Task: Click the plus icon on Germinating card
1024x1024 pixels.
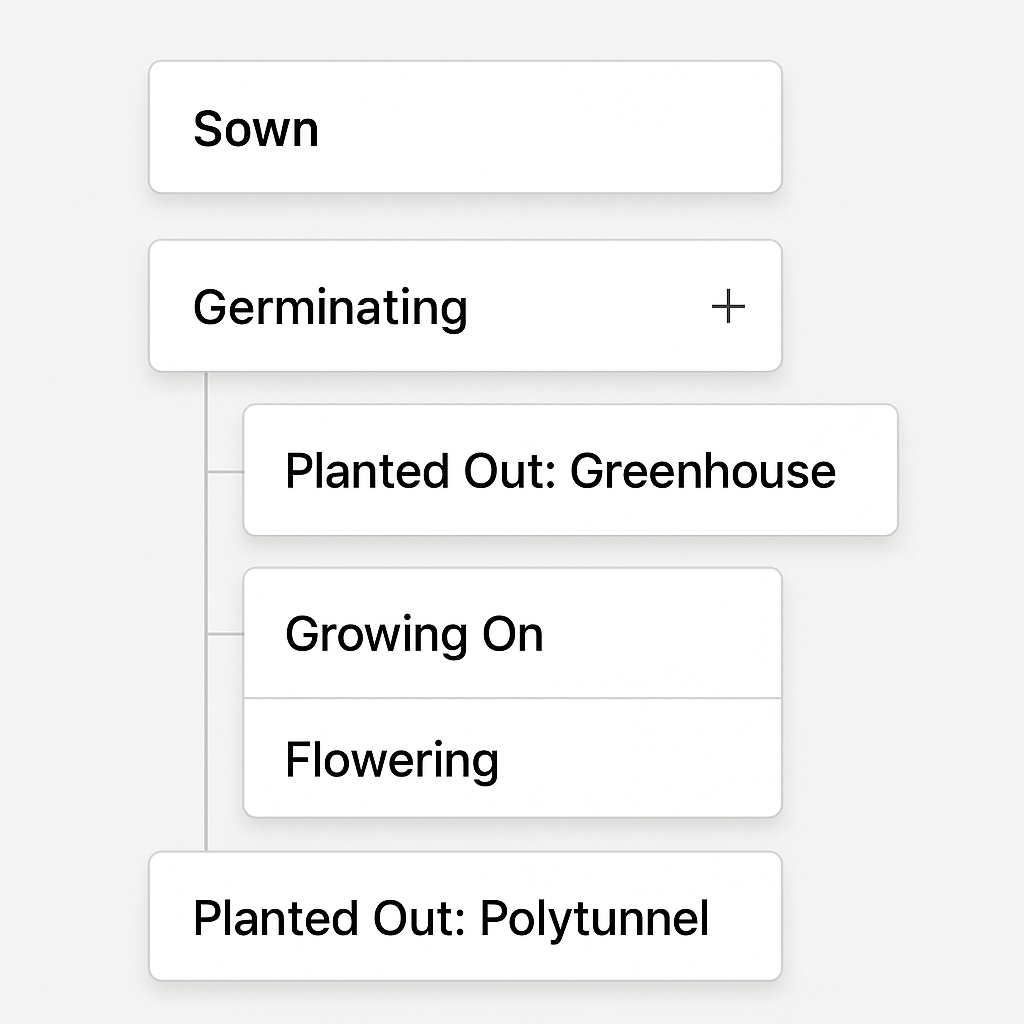Action: [728, 307]
